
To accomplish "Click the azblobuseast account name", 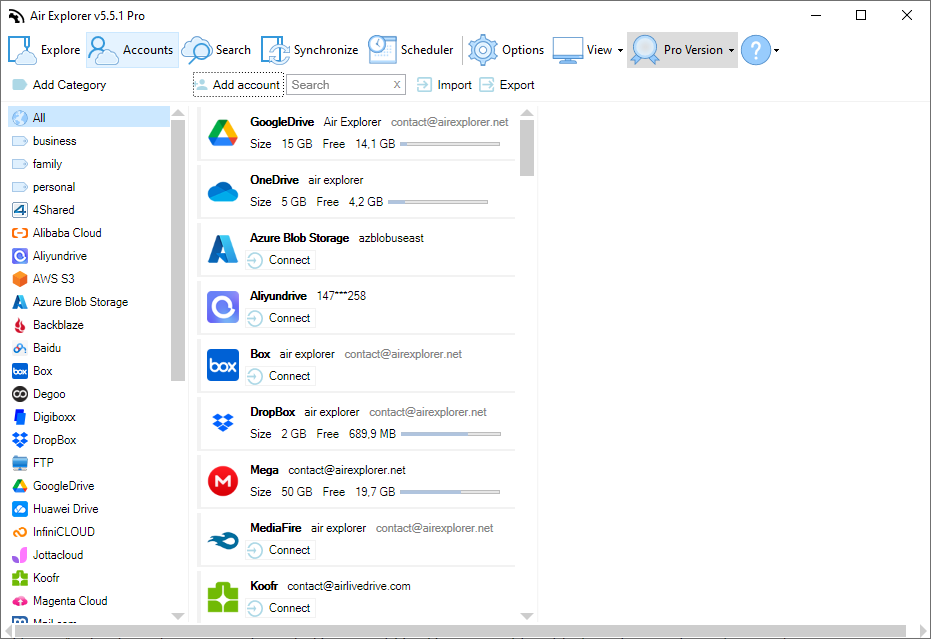I will pyautogui.click(x=391, y=238).
